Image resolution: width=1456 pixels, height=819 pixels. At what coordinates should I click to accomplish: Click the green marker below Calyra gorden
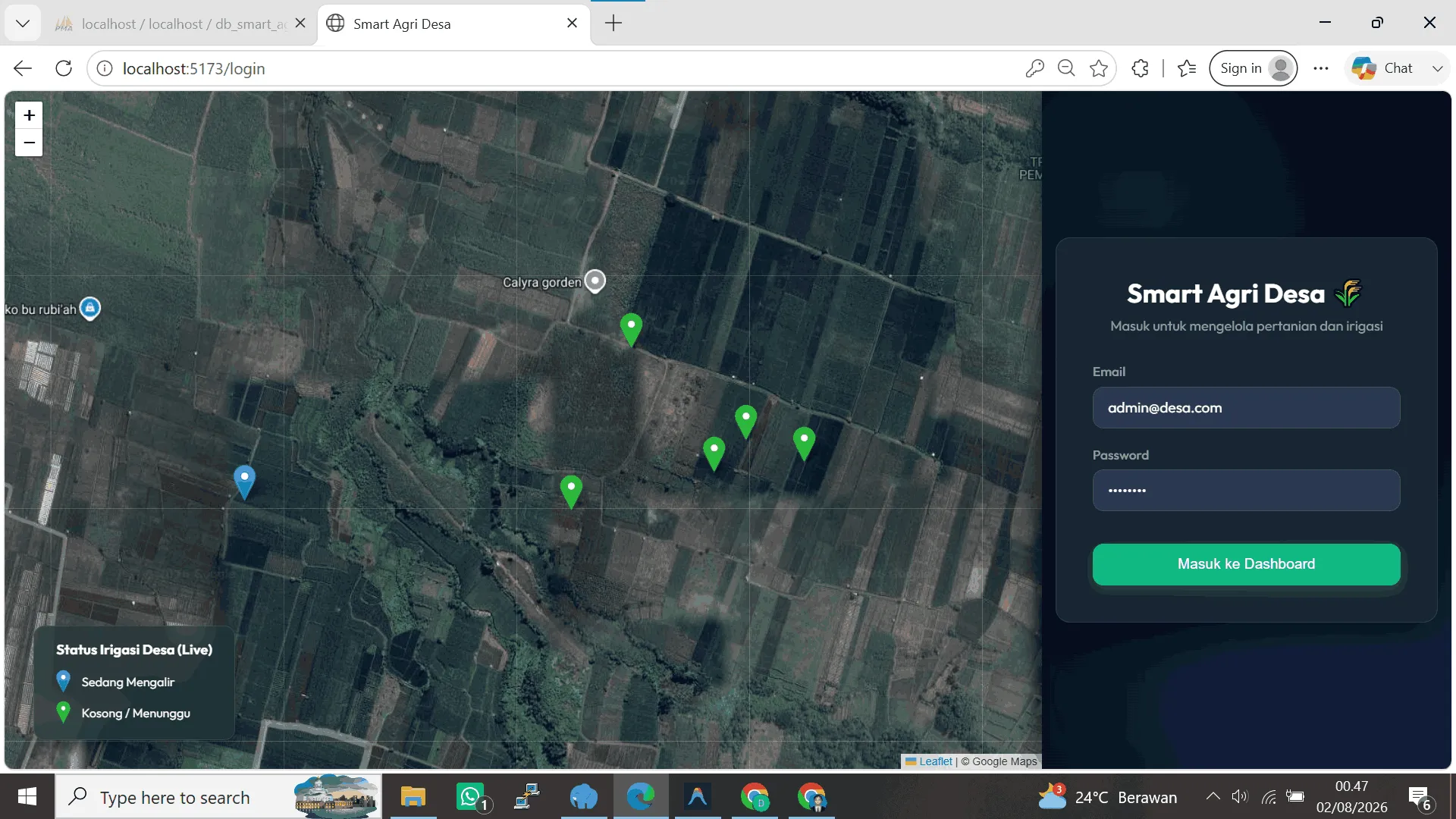pyautogui.click(x=631, y=330)
